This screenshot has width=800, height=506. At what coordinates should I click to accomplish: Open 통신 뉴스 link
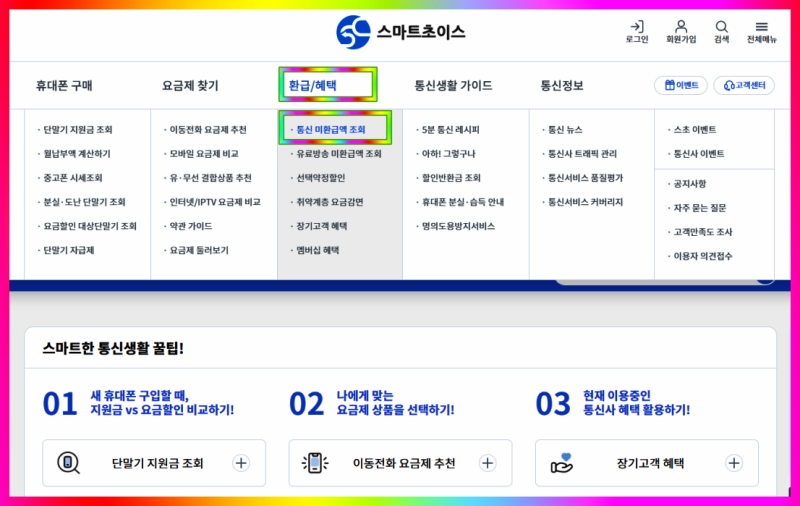pos(565,130)
